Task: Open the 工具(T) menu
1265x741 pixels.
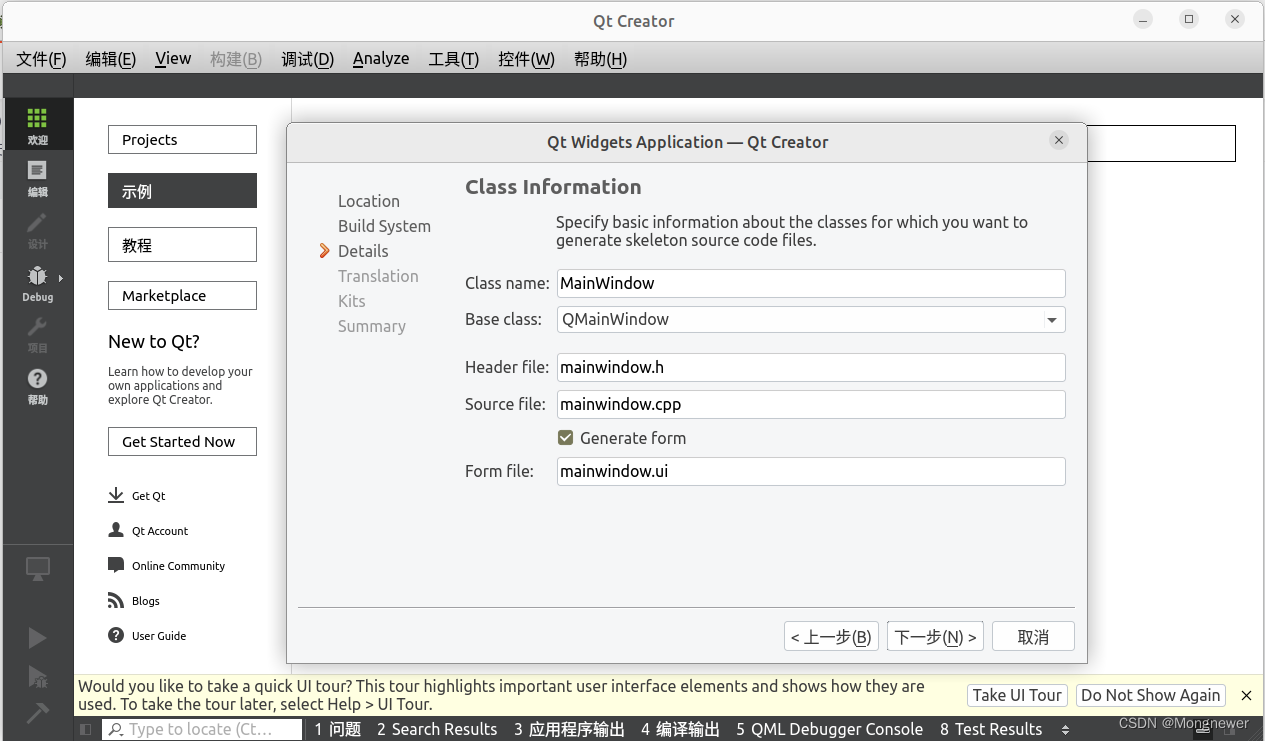Action: pos(453,59)
